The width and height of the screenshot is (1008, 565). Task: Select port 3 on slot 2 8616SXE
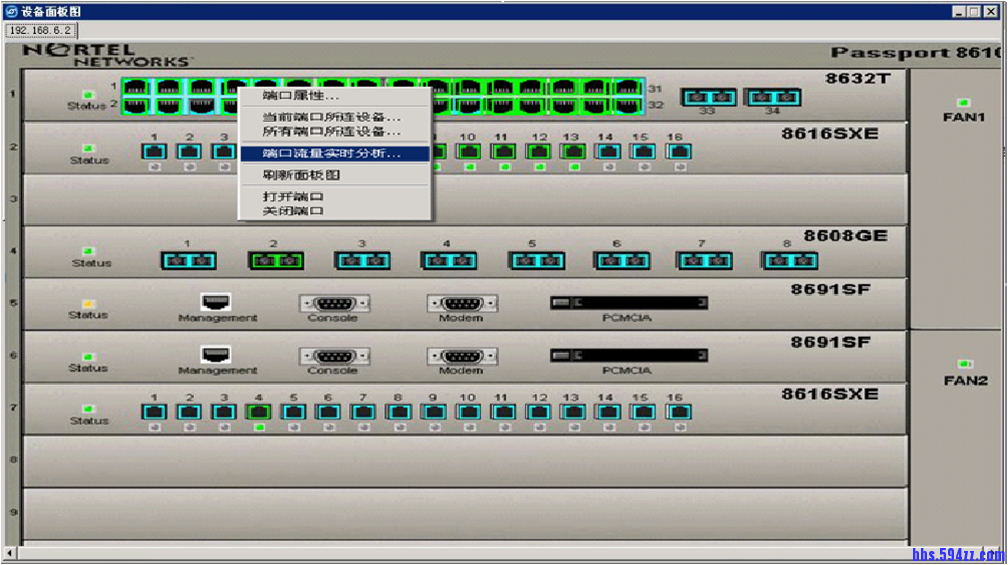tap(224, 152)
